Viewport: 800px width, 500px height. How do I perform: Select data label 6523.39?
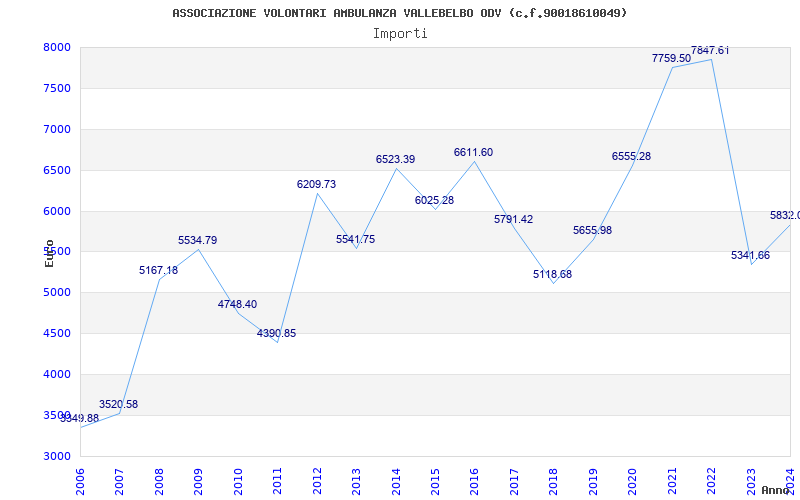(x=395, y=160)
